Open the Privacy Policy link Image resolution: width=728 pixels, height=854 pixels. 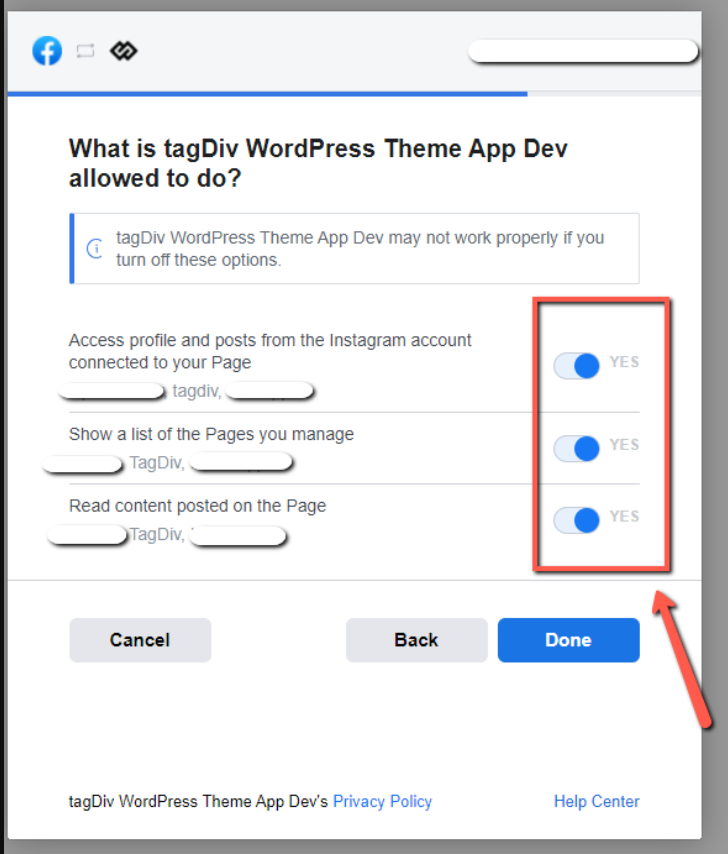coord(382,802)
